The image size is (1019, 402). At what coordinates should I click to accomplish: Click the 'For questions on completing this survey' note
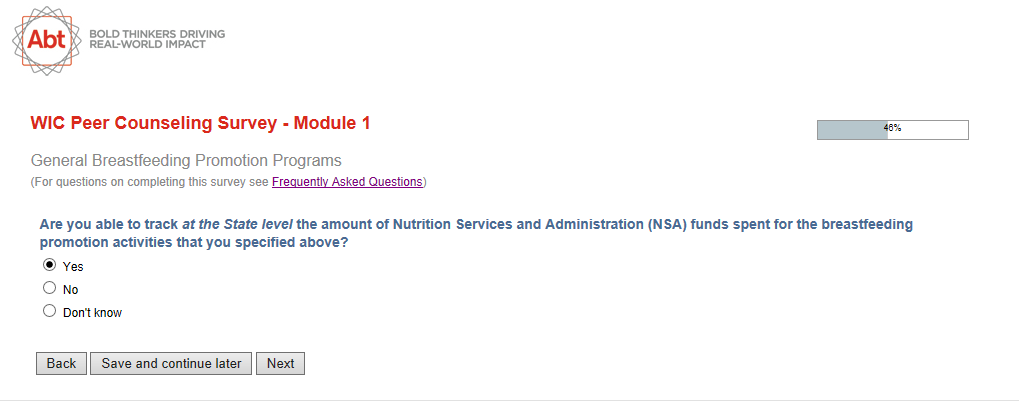(x=150, y=182)
